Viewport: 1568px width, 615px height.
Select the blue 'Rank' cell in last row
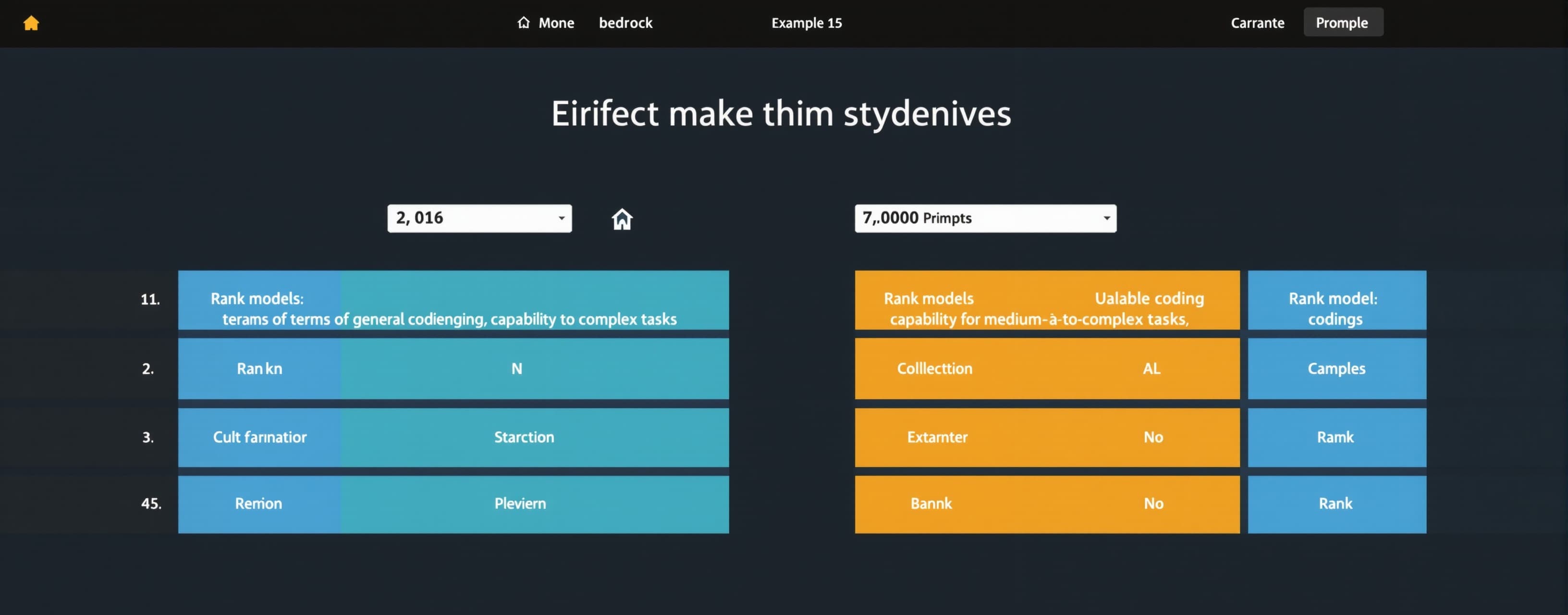tap(1337, 504)
